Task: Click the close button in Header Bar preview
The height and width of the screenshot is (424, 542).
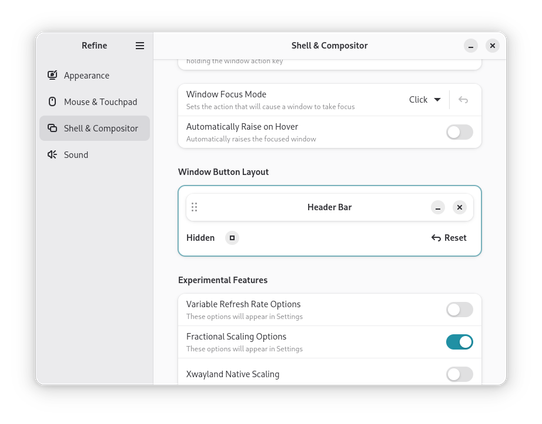Action: coord(459,207)
